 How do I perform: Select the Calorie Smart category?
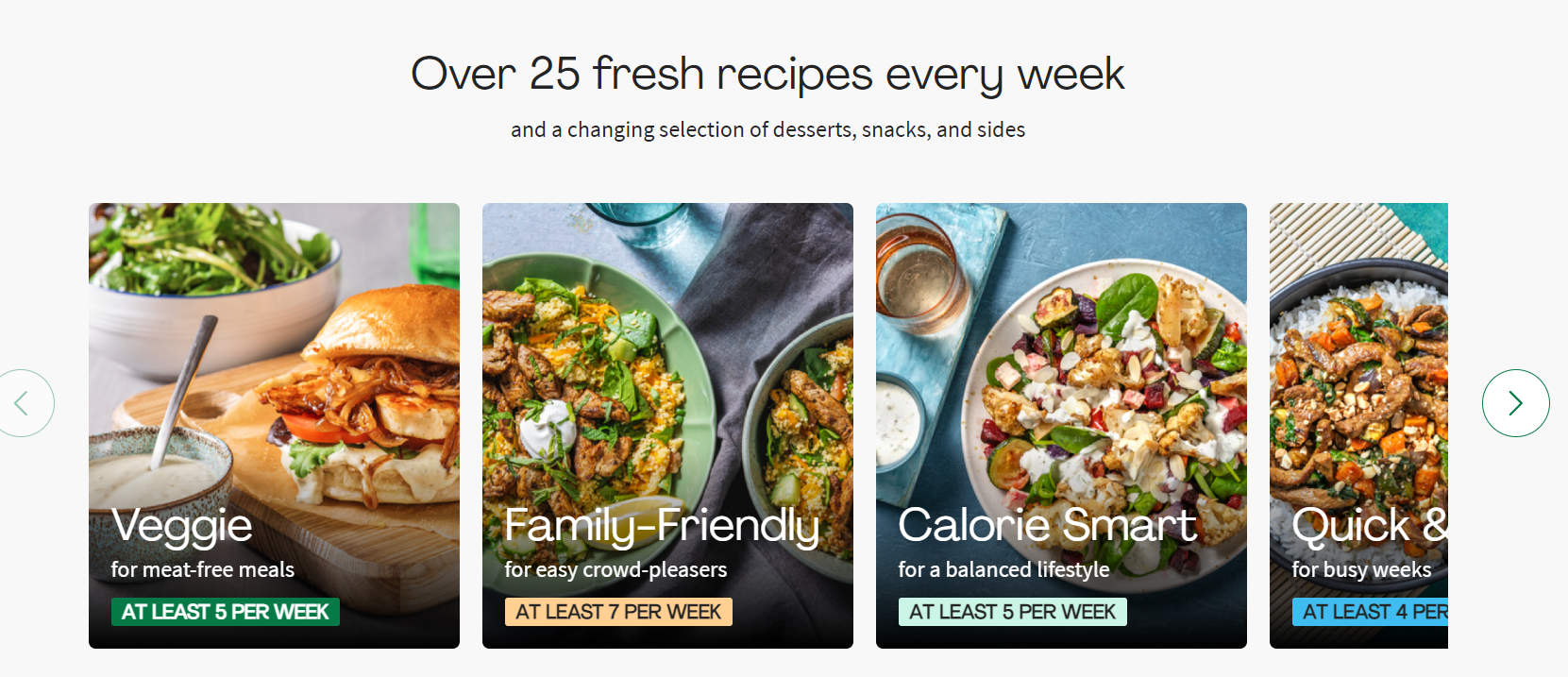coord(1060,425)
